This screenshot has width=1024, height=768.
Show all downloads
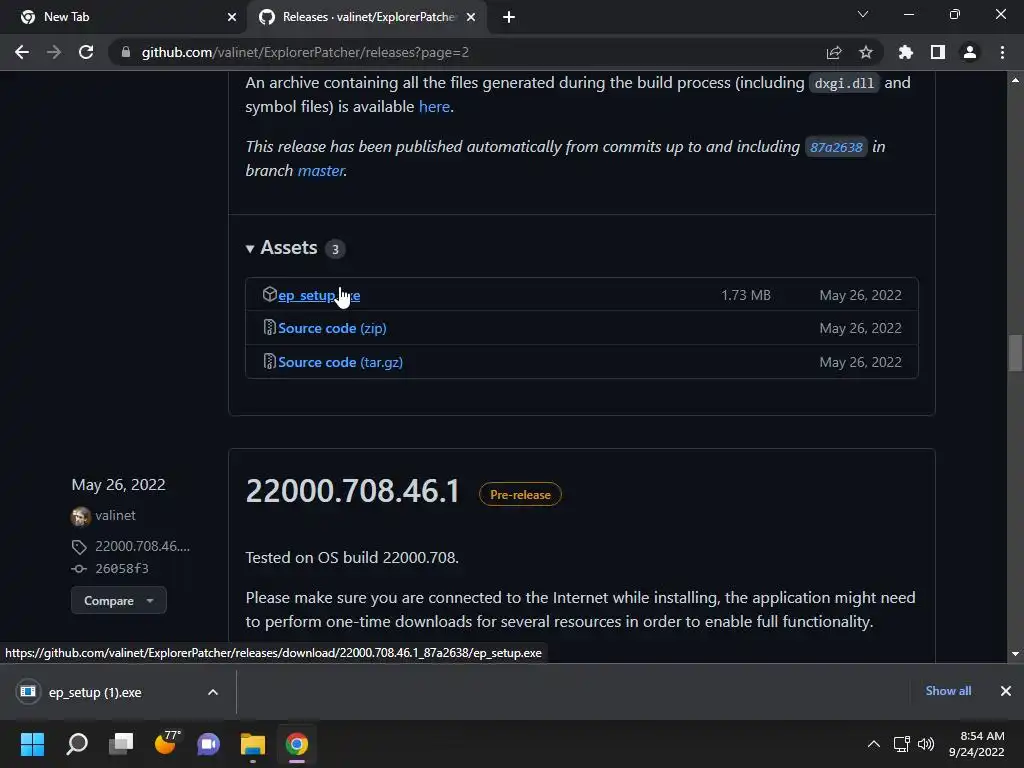click(948, 691)
